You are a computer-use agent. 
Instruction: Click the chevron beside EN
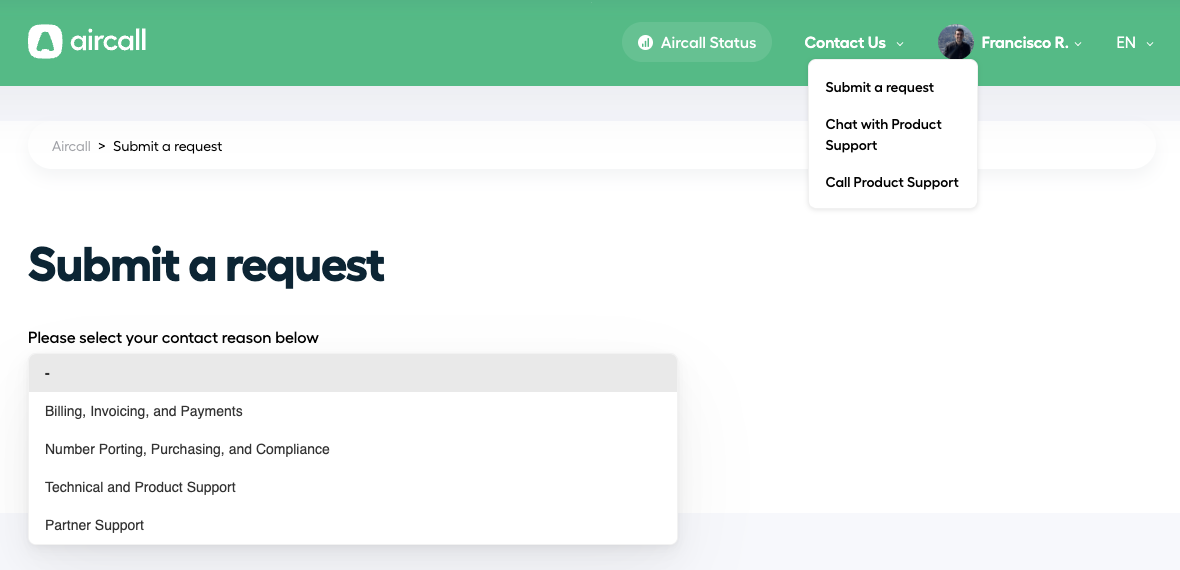[1149, 44]
